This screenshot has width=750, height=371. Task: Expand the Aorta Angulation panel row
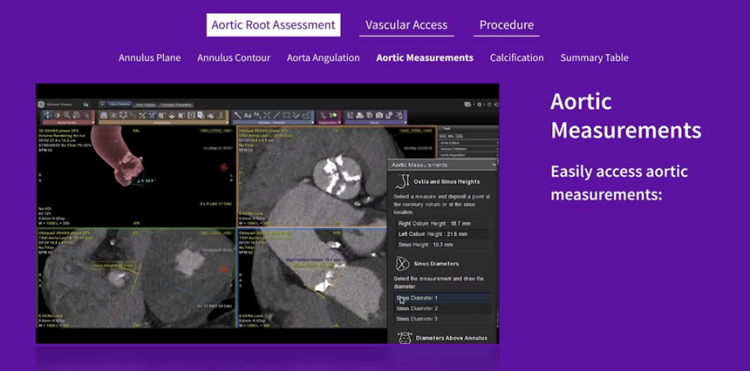pyautogui.click(x=469, y=155)
